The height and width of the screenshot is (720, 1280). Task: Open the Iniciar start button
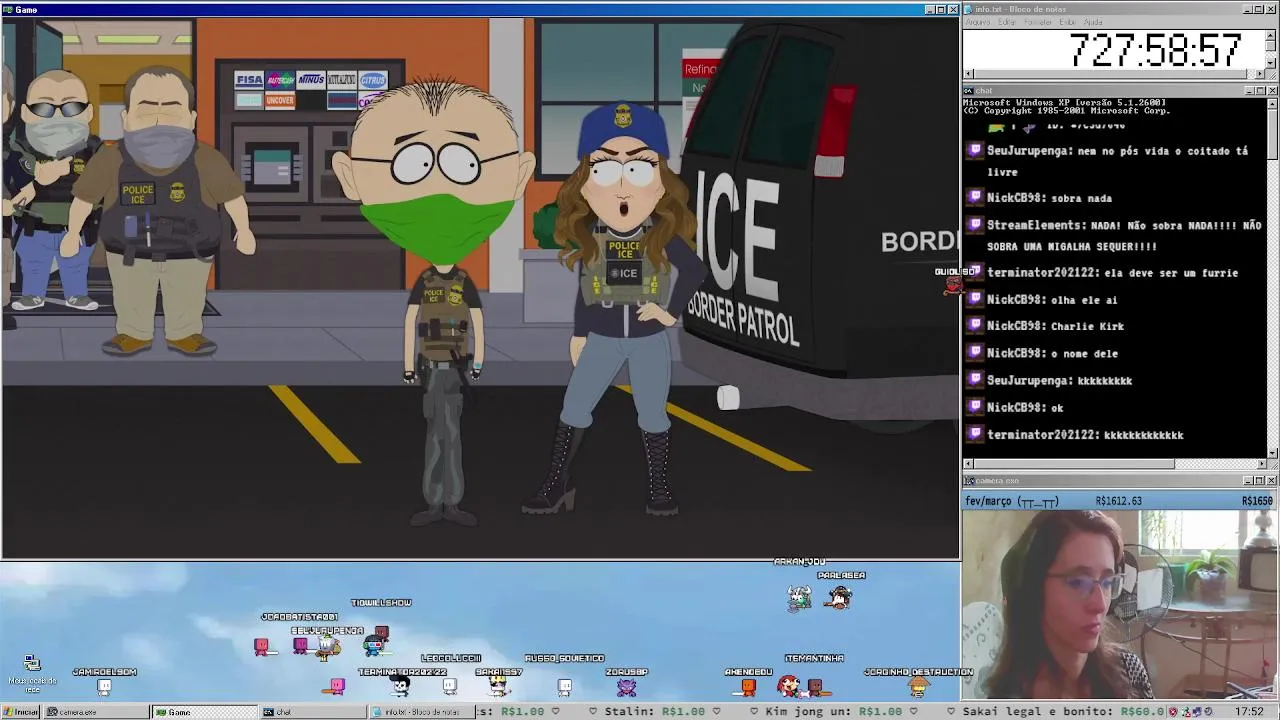click(x=22, y=712)
